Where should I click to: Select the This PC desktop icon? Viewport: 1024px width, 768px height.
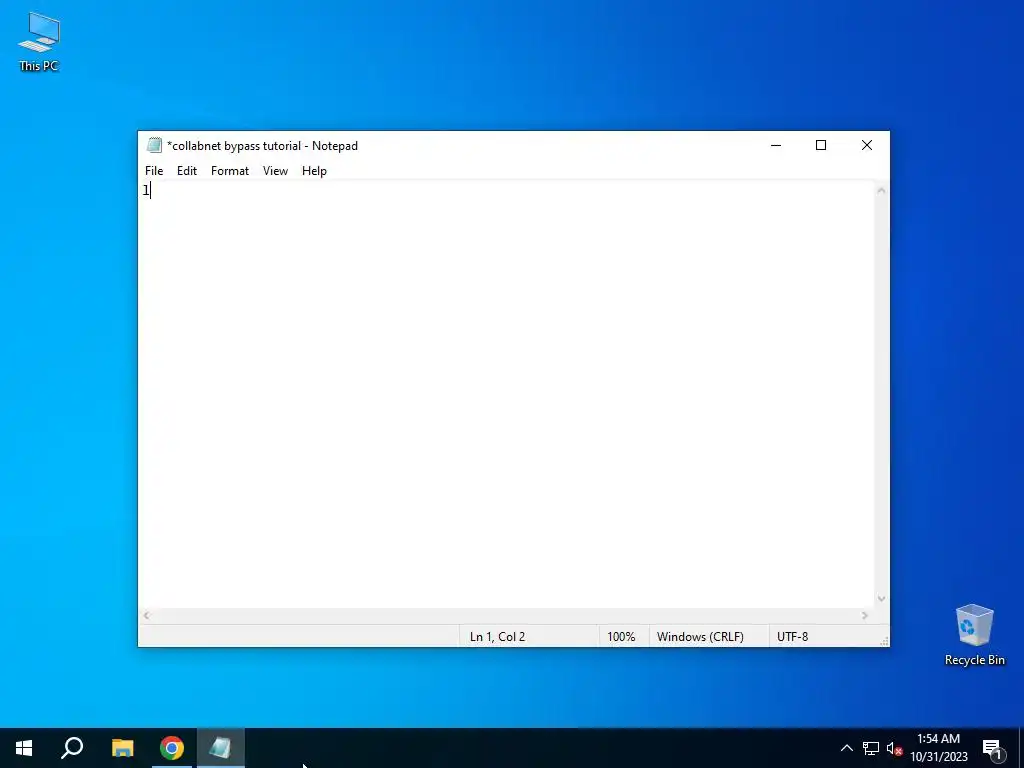coord(39,42)
